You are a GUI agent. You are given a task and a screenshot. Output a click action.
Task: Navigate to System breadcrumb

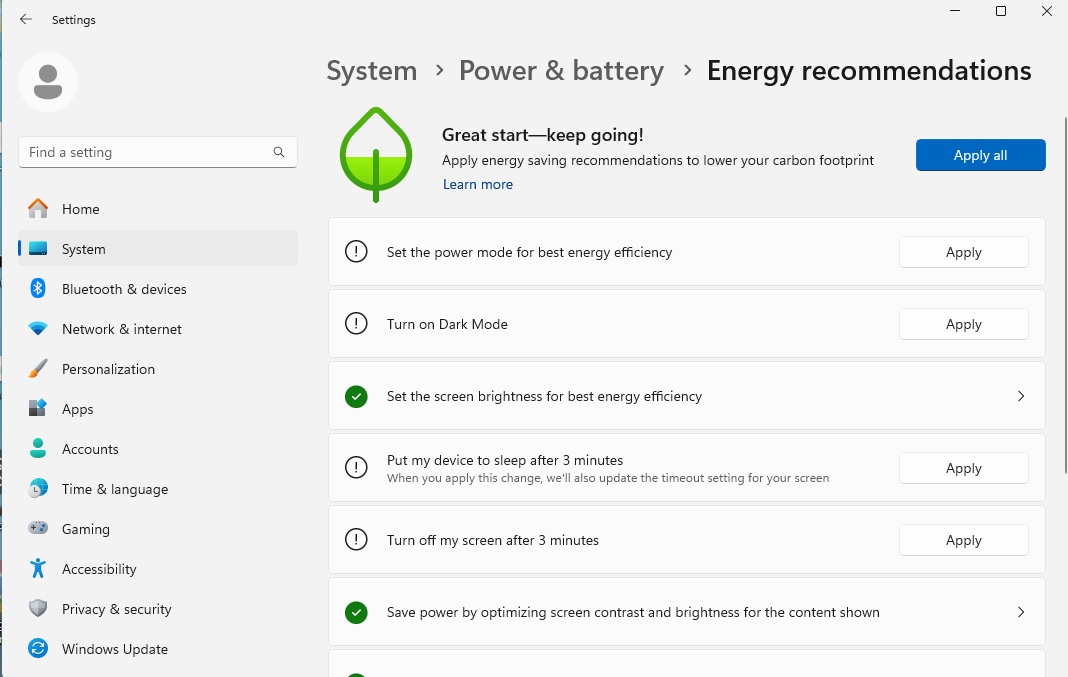point(371,71)
